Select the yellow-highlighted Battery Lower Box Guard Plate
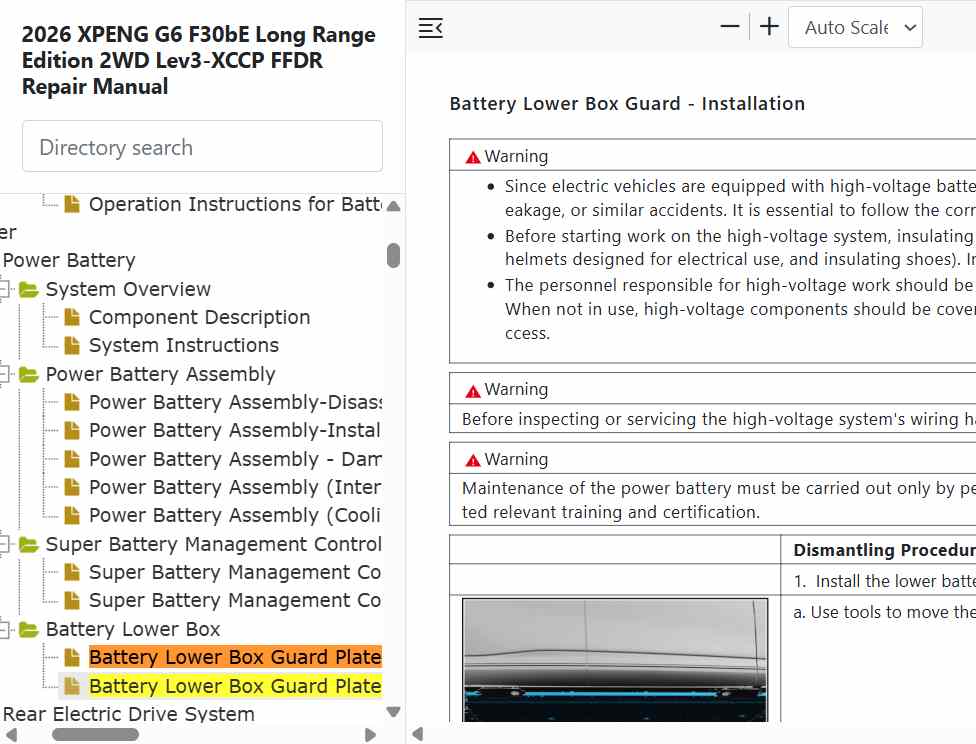The height and width of the screenshot is (744, 976). tap(235, 686)
